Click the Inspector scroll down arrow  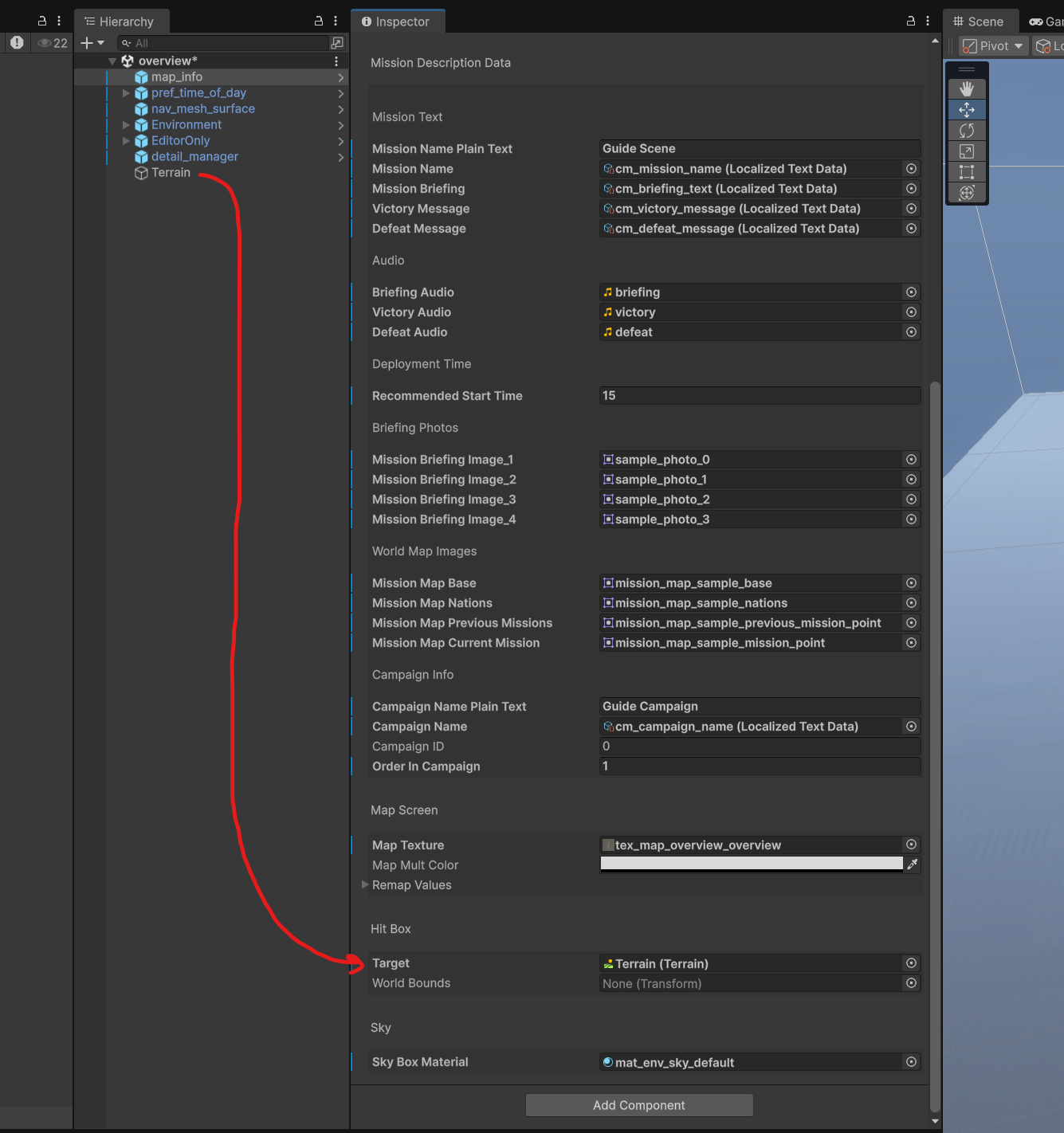click(x=936, y=1122)
